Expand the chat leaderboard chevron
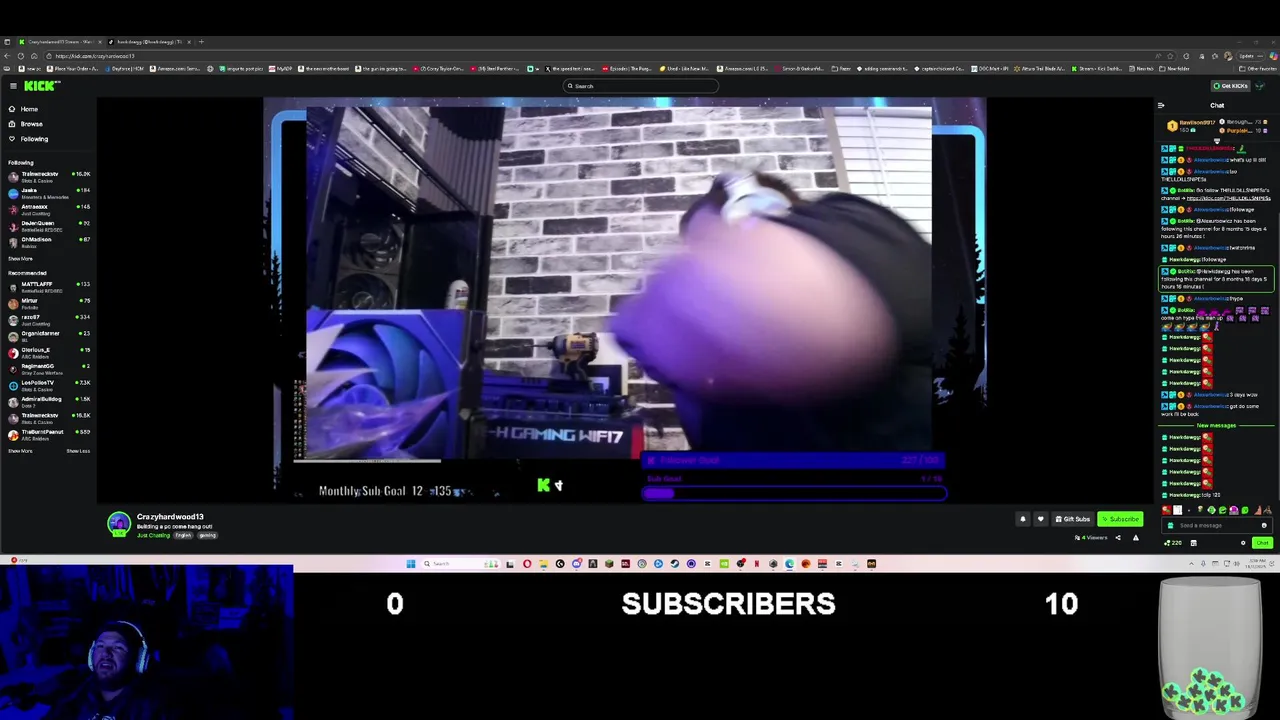This screenshot has height=720, width=1280. pos(1217,141)
